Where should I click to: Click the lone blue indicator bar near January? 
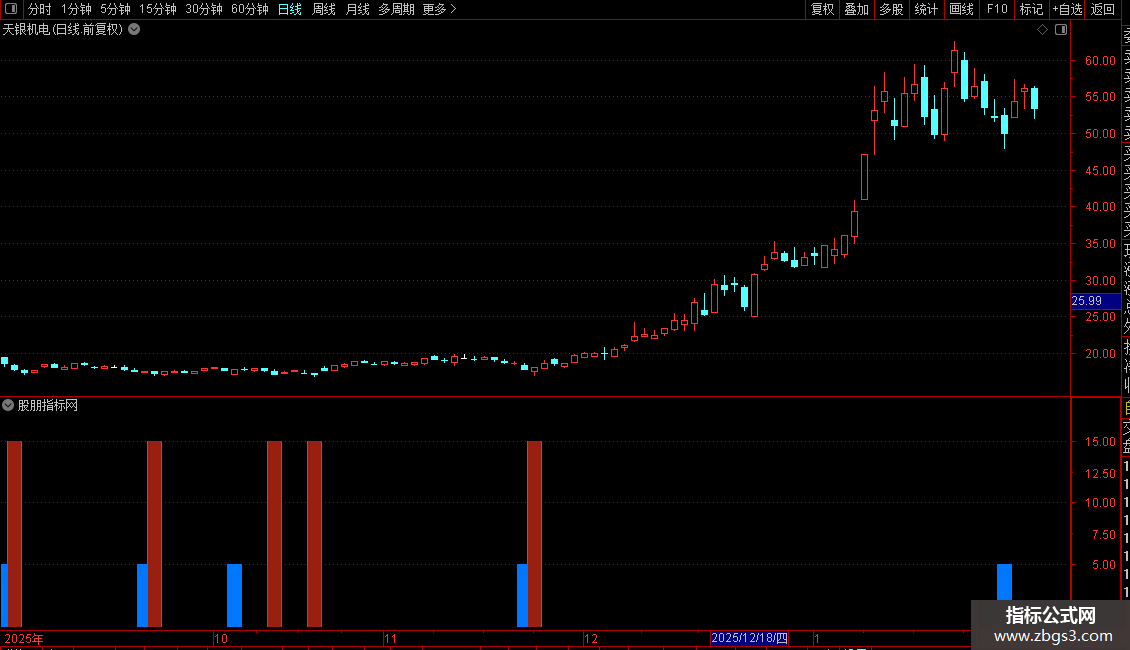tap(1005, 582)
